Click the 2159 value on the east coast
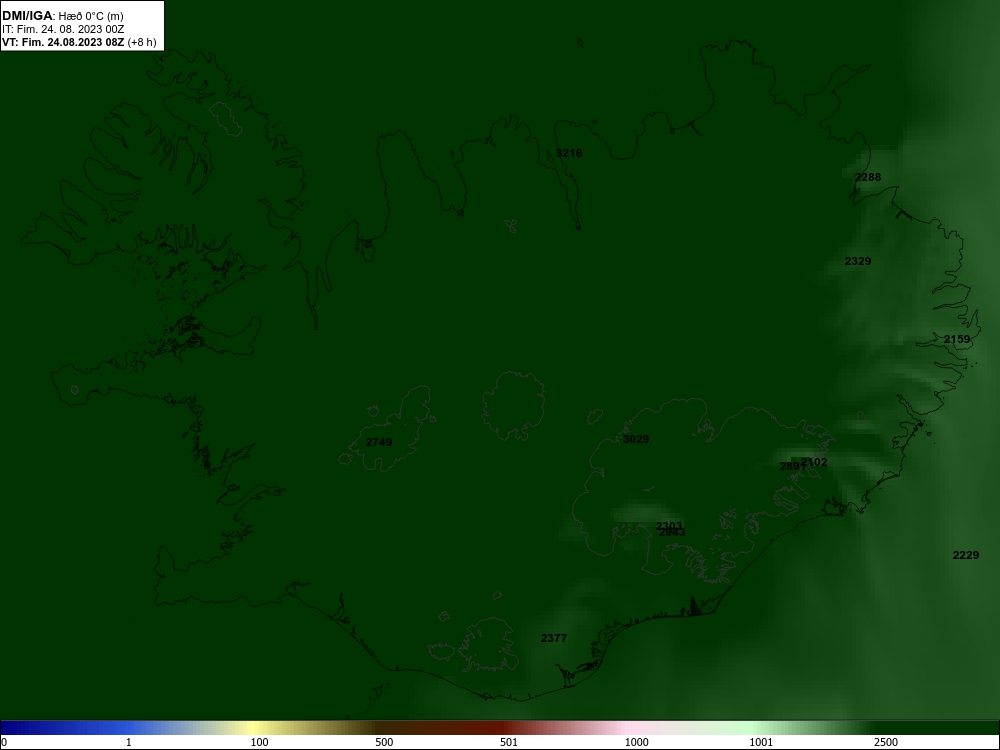 [957, 339]
